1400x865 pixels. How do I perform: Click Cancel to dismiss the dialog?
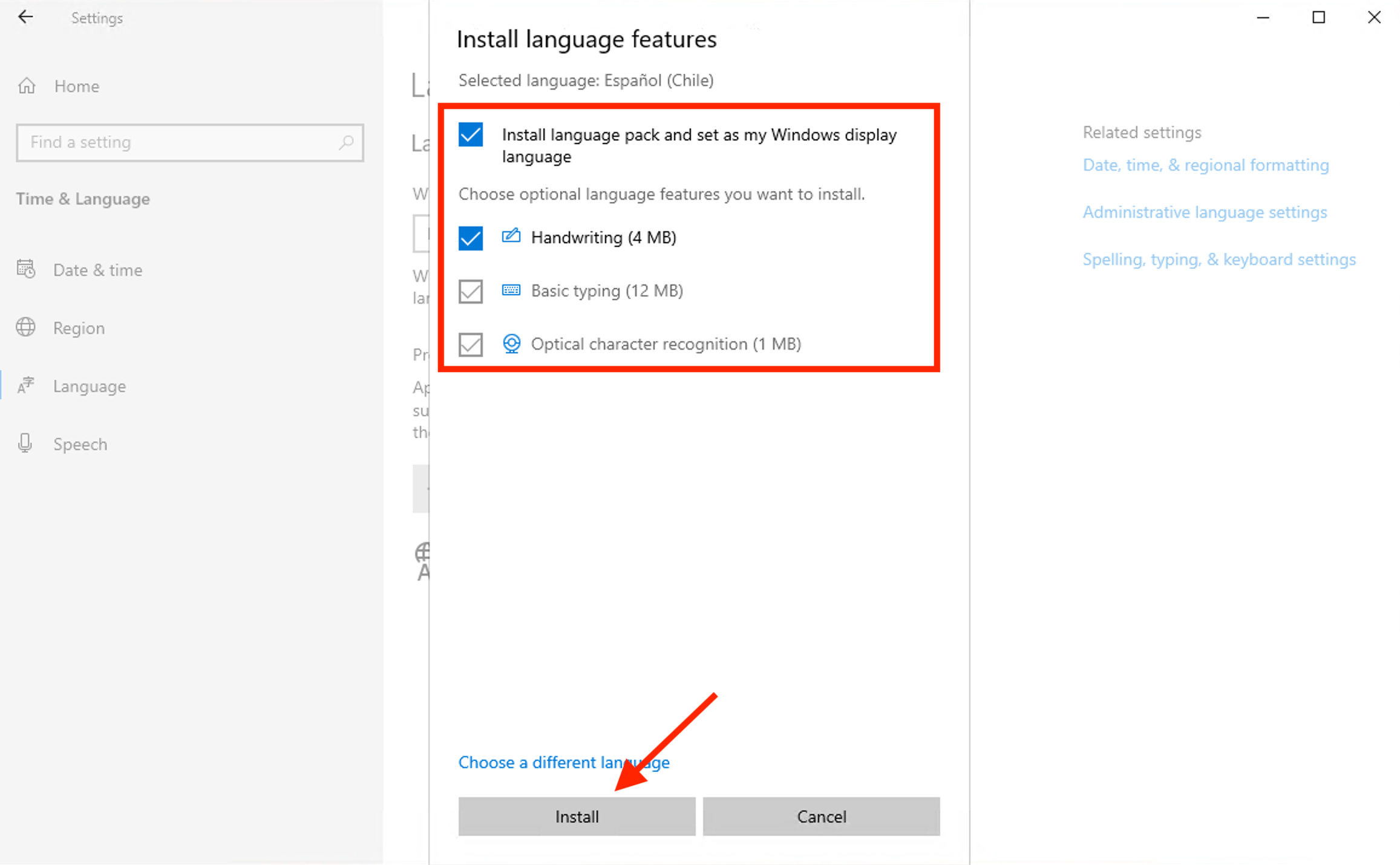pyautogui.click(x=820, y=816)
